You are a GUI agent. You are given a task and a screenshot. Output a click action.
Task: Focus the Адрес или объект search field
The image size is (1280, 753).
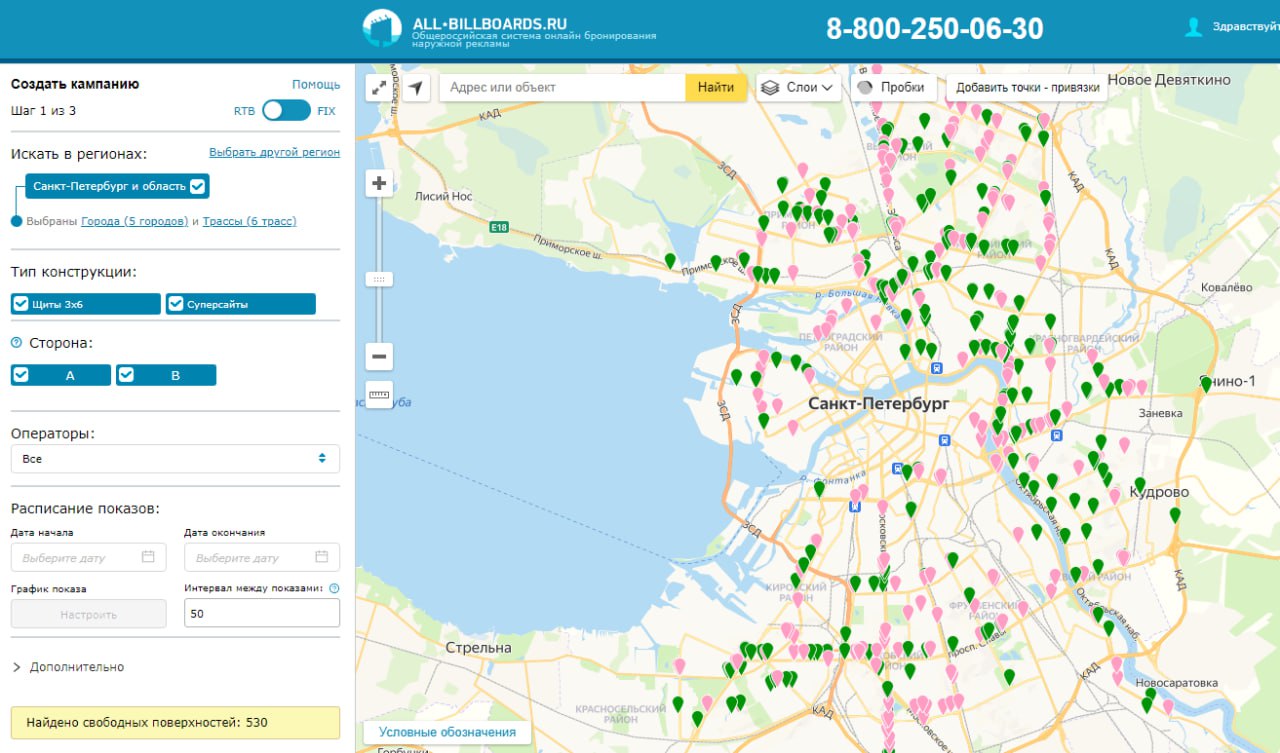(563, 87)
